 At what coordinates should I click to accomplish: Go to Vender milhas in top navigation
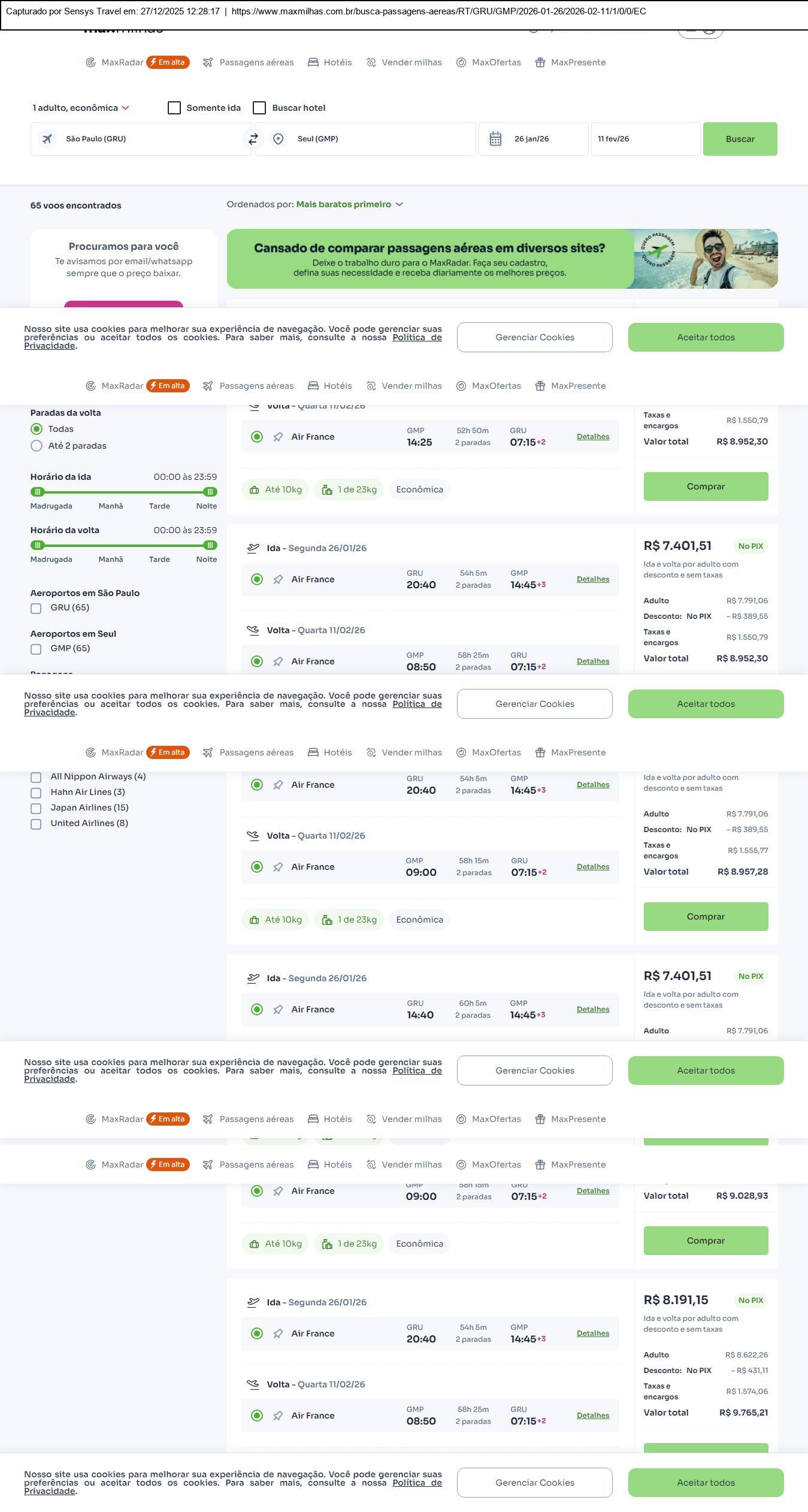click(x=404, y=62)
